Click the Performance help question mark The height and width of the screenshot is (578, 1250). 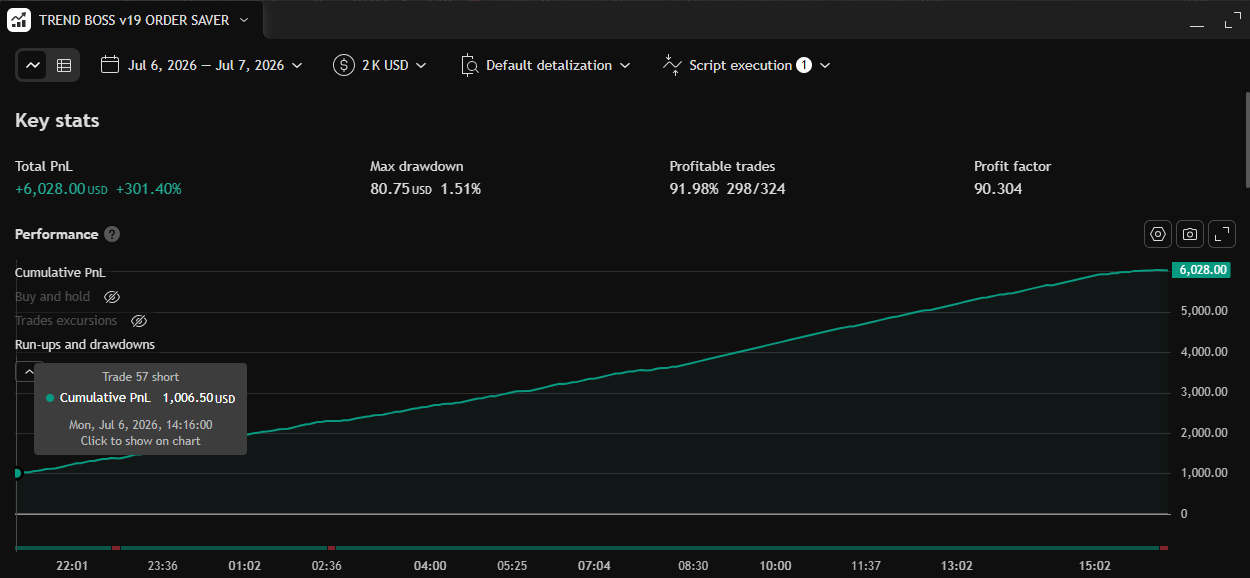coord(112,234)
